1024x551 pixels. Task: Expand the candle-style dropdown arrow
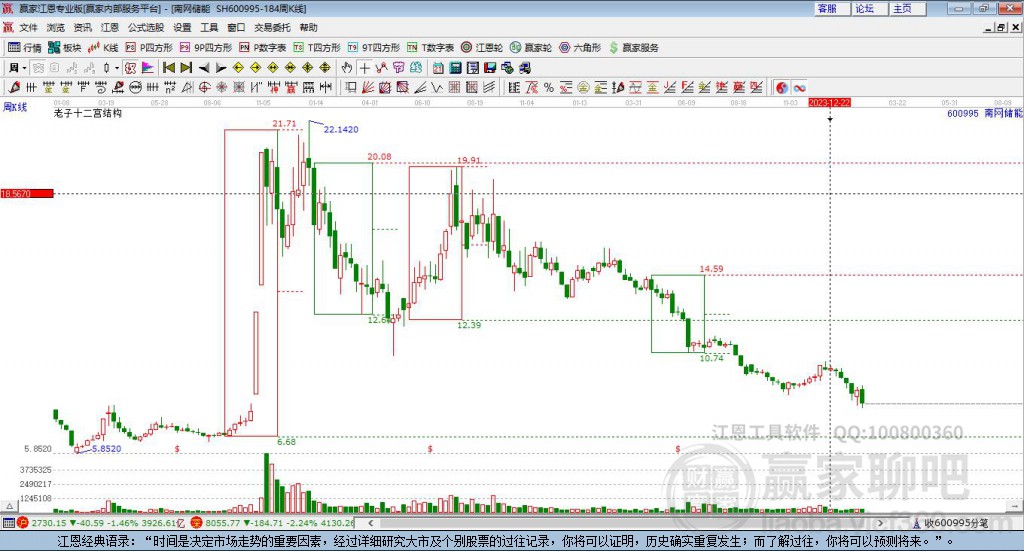[x=117, y=68]
